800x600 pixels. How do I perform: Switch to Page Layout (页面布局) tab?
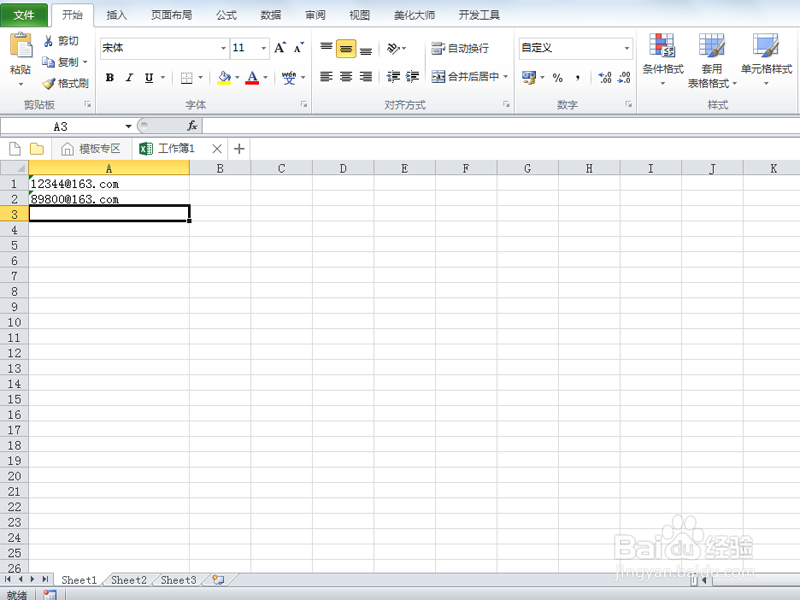[x=171, y=15]
